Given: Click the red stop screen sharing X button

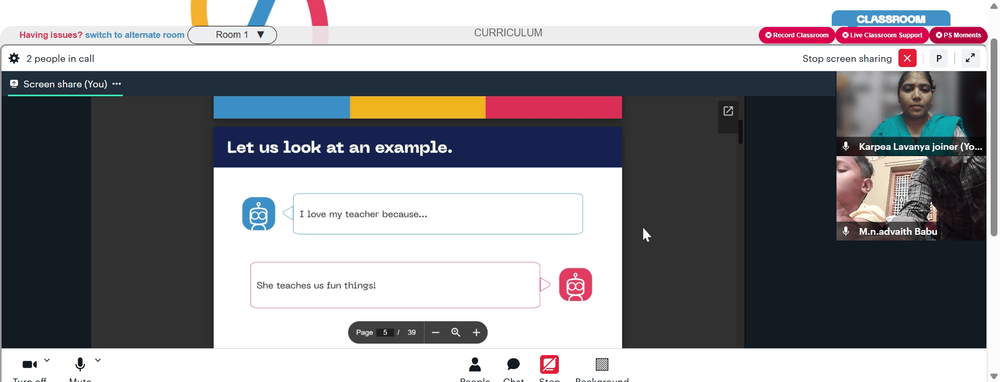Looking at the screenshot, I should click(x=907, y=58).
